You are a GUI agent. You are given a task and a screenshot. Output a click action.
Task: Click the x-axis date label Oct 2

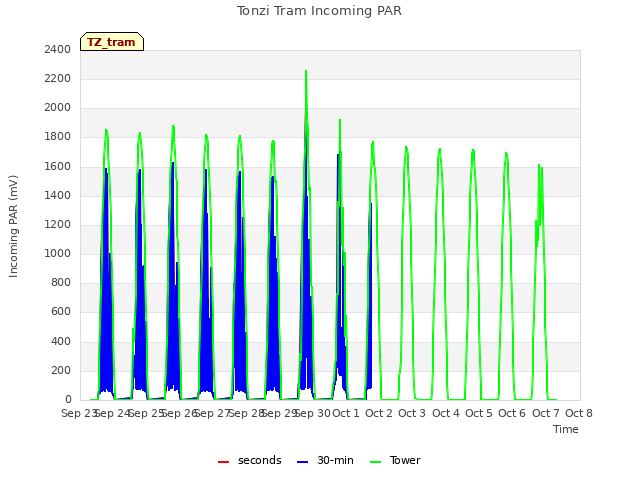tap(379, 413)
